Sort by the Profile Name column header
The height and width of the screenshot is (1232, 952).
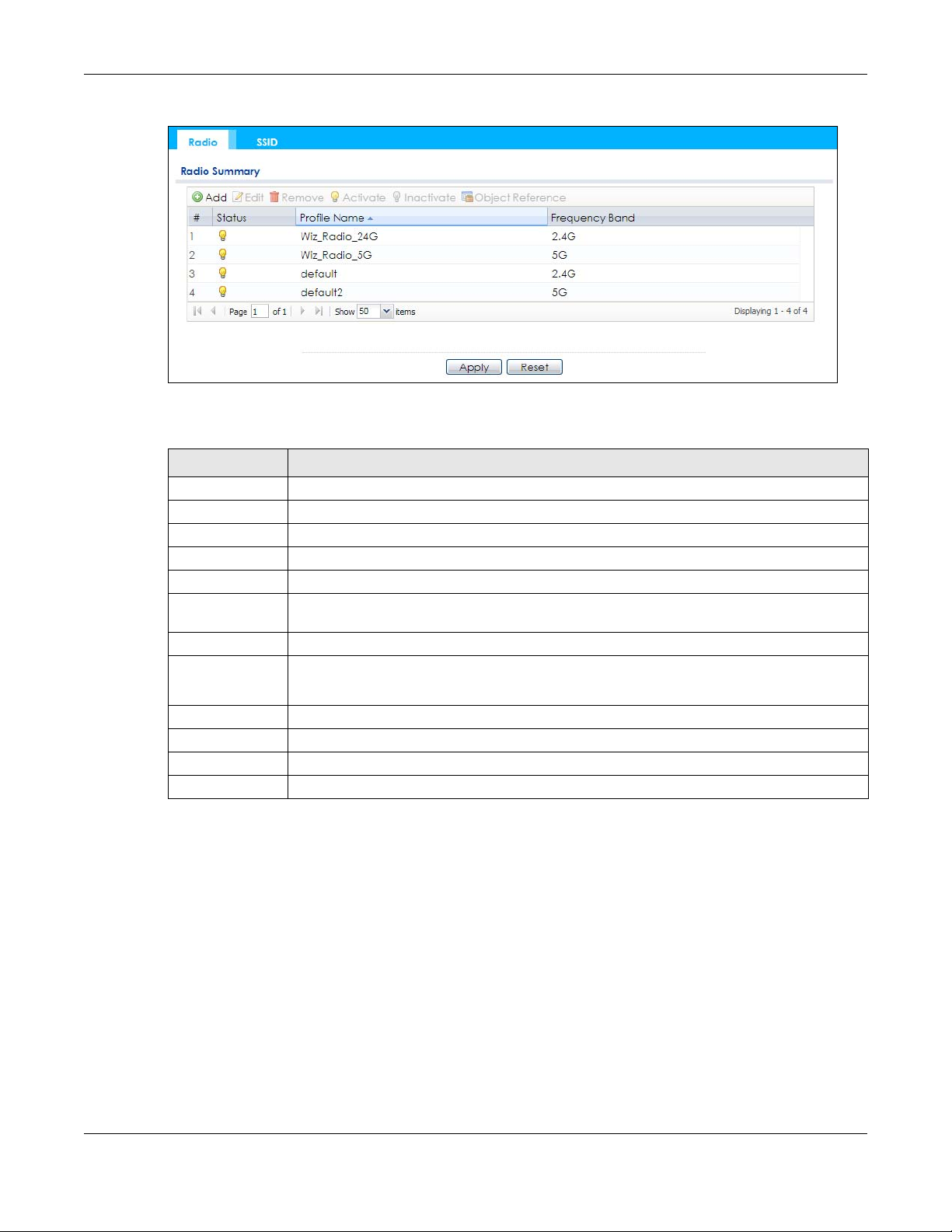[x=421, y=218]
